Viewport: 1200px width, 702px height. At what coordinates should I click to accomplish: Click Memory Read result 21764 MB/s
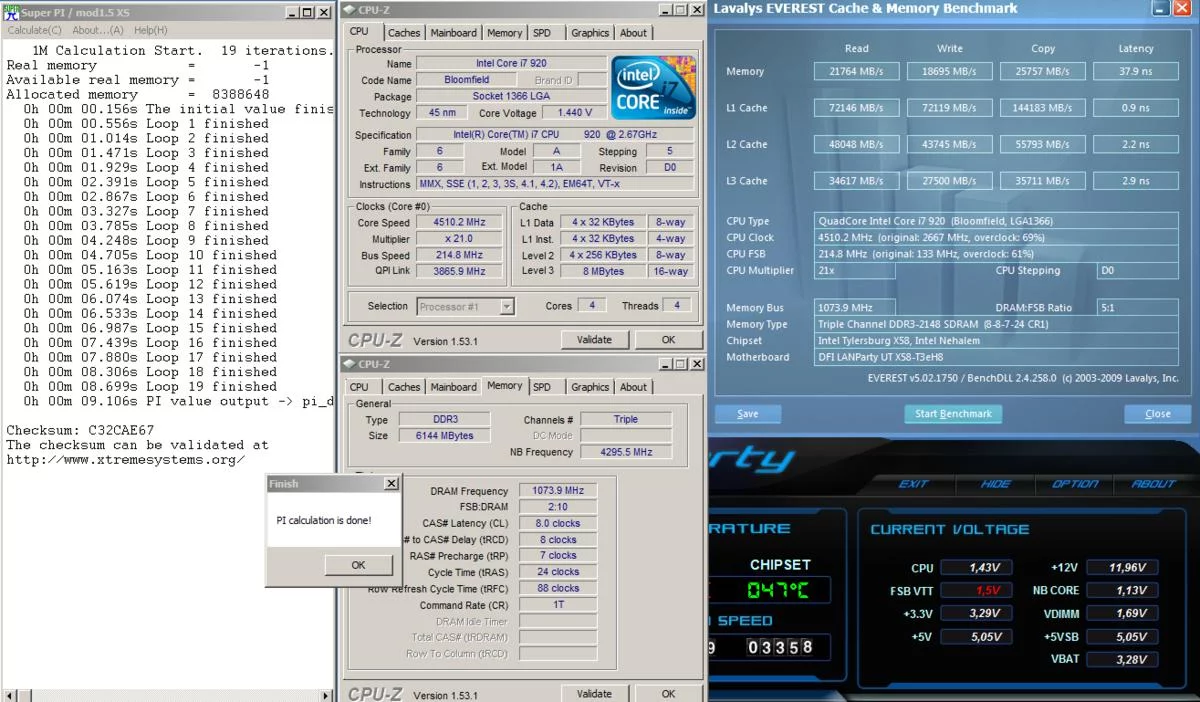tap(857, 72)
